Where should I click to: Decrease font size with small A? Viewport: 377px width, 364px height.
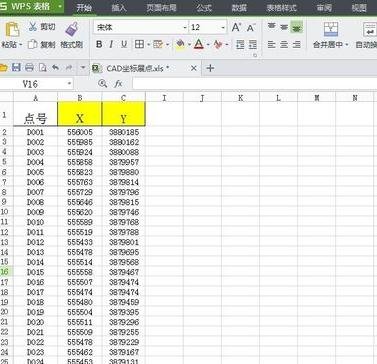click(251, 28)
